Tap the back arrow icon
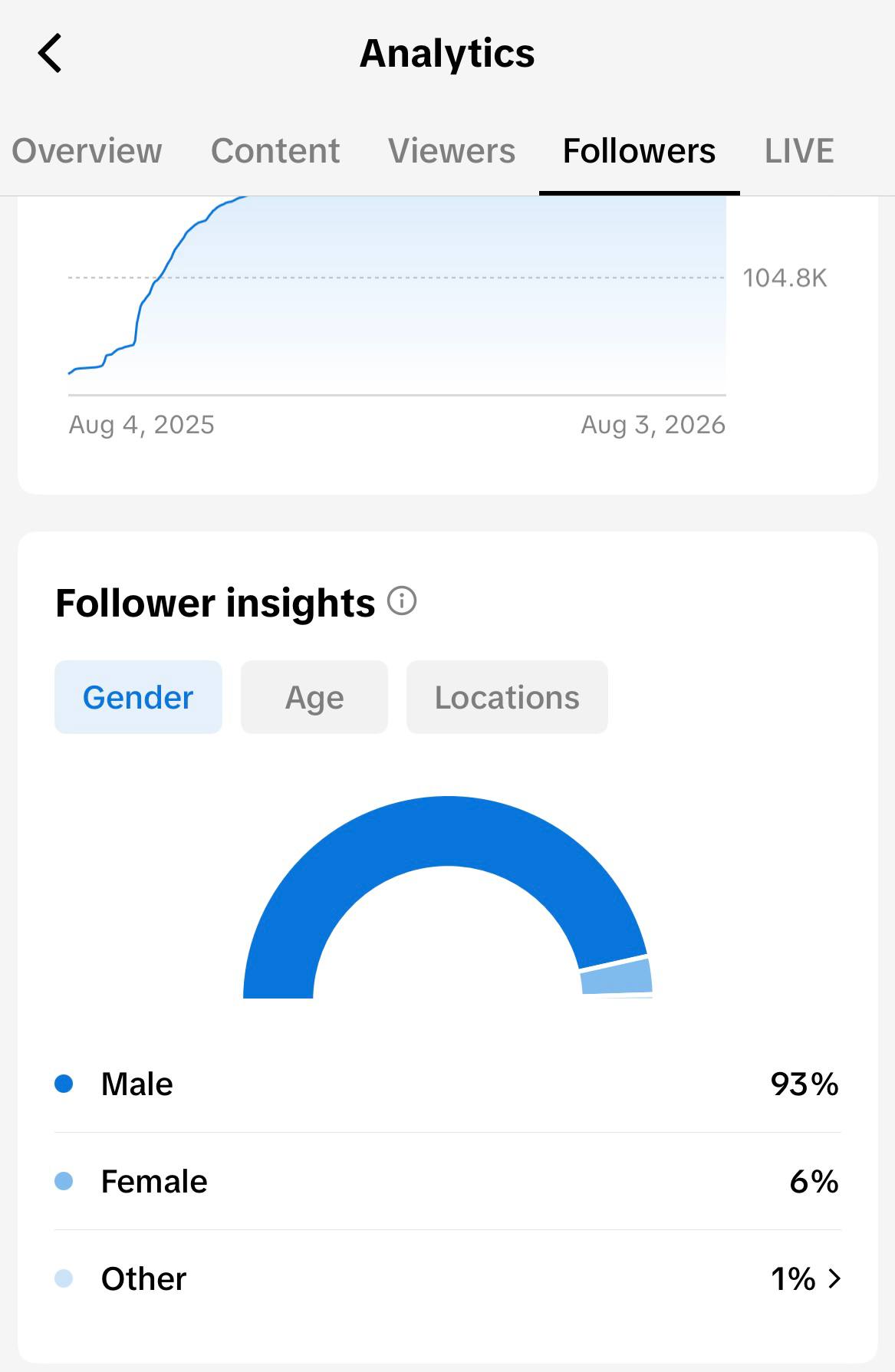Screen dimensions: 895x1372 tap(50, 54)
